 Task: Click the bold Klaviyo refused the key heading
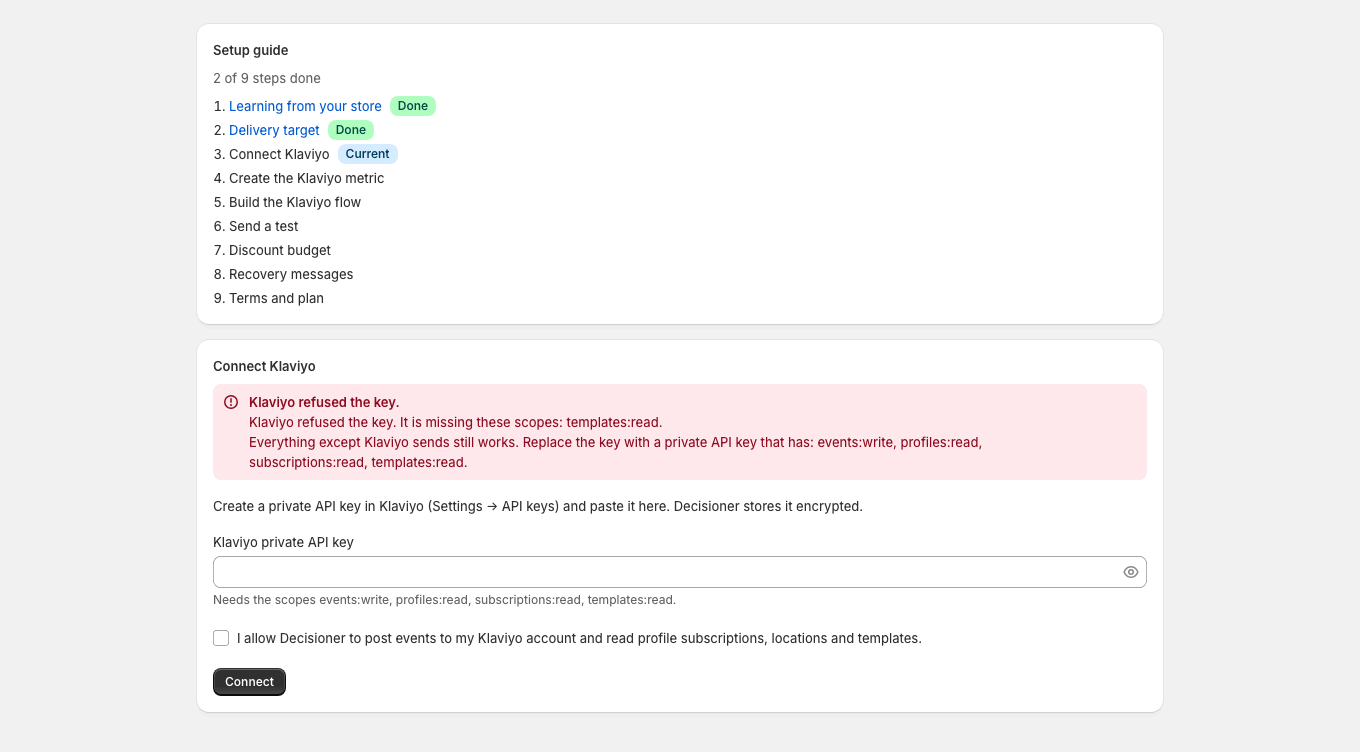point(324,402)
